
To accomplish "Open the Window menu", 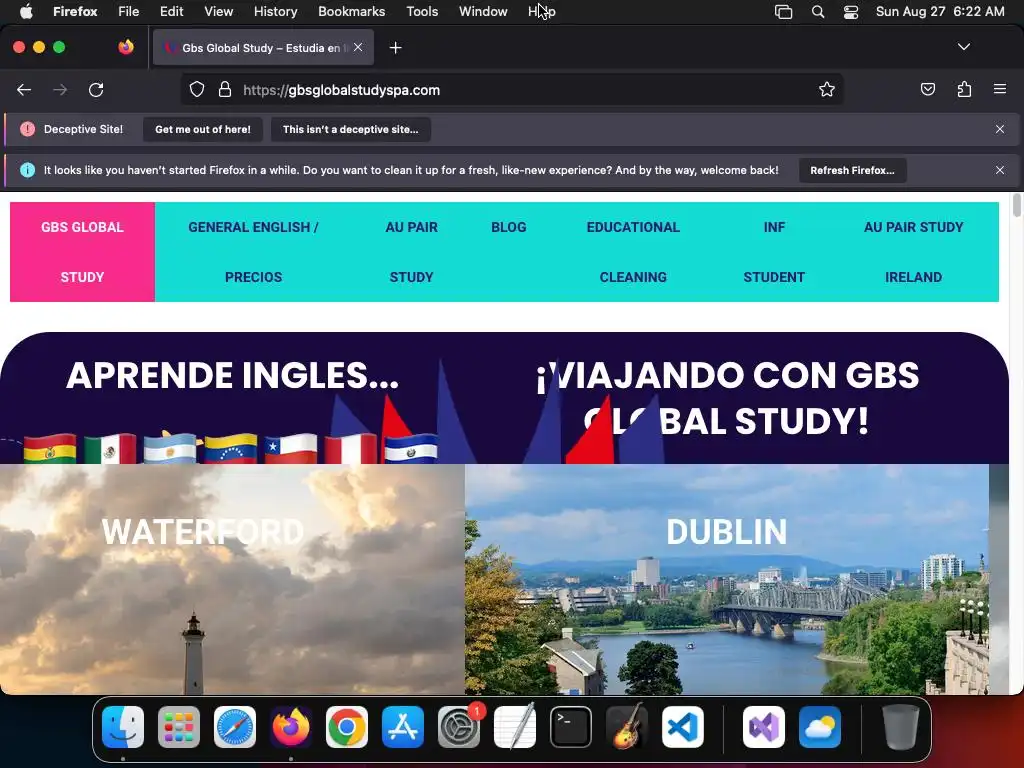I will 483,12.
